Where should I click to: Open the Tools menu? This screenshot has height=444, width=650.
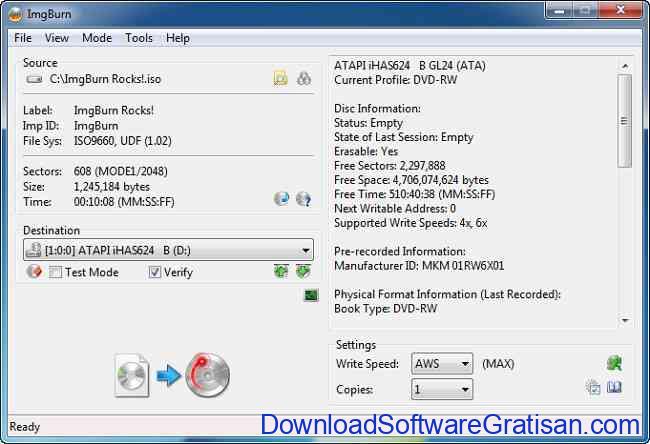click(139, 38)
